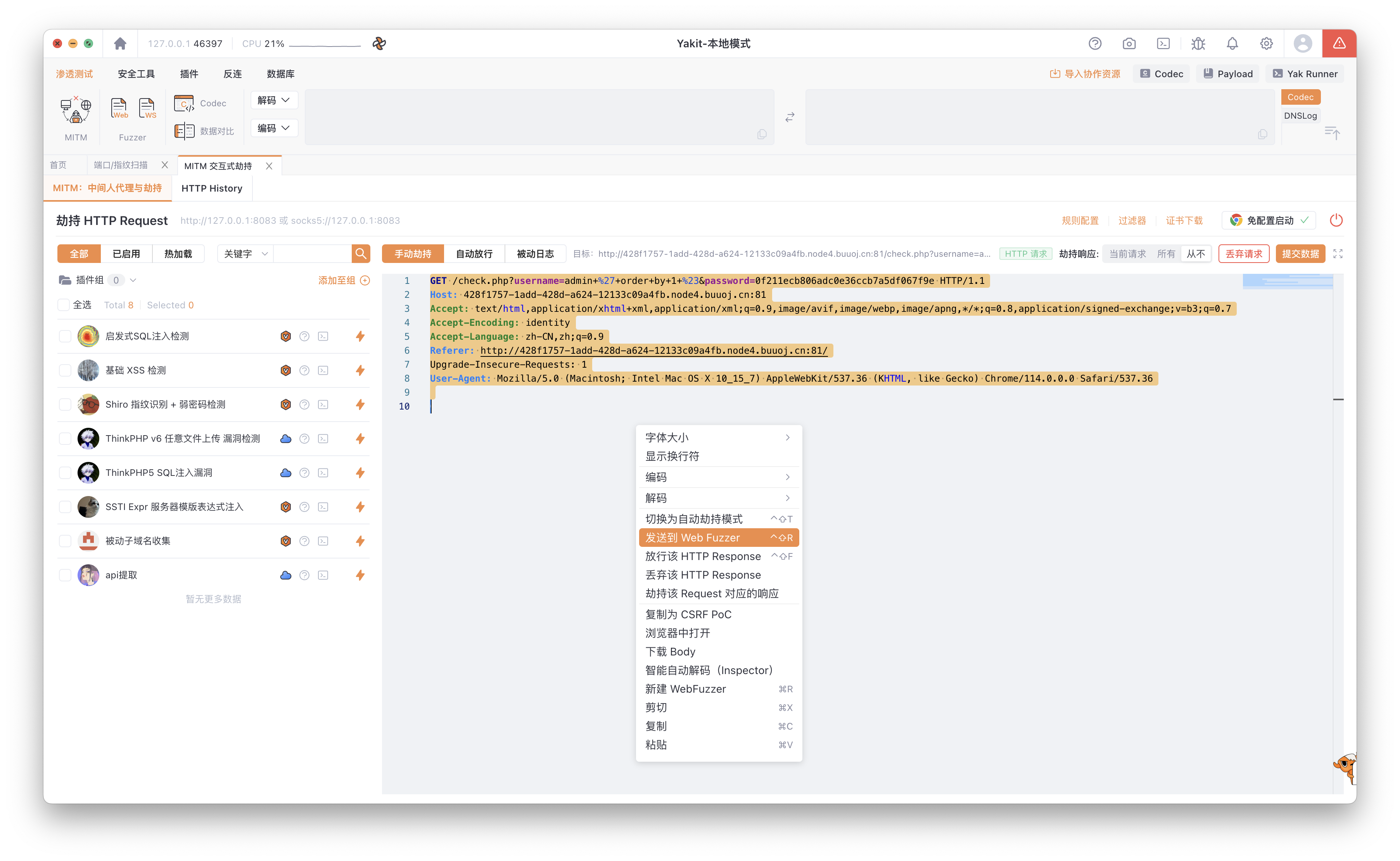1400x861 pixels.
Task: Click the 丢弃请求 drop request button
Action: (x=1243, y=253)
